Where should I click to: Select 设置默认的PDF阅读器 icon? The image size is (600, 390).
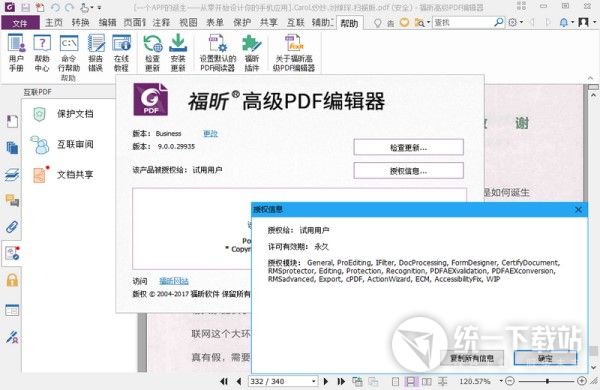218,52
